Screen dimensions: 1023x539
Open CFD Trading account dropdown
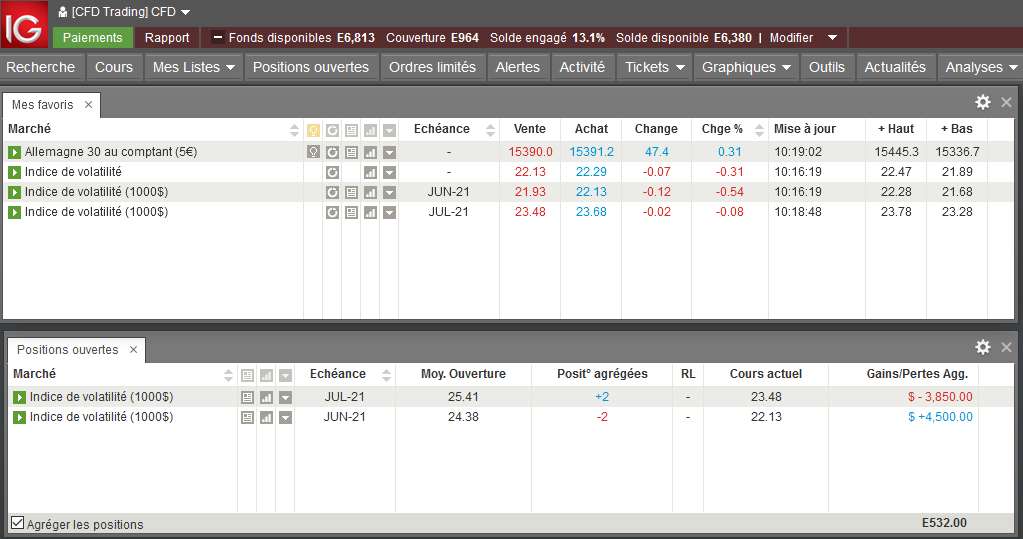(x=185, y=12)
